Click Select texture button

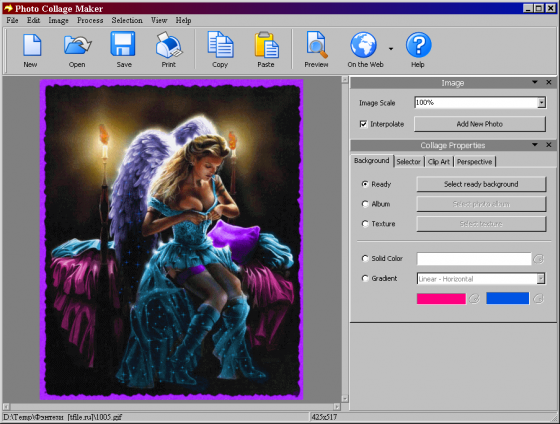(x=481, y=224)
